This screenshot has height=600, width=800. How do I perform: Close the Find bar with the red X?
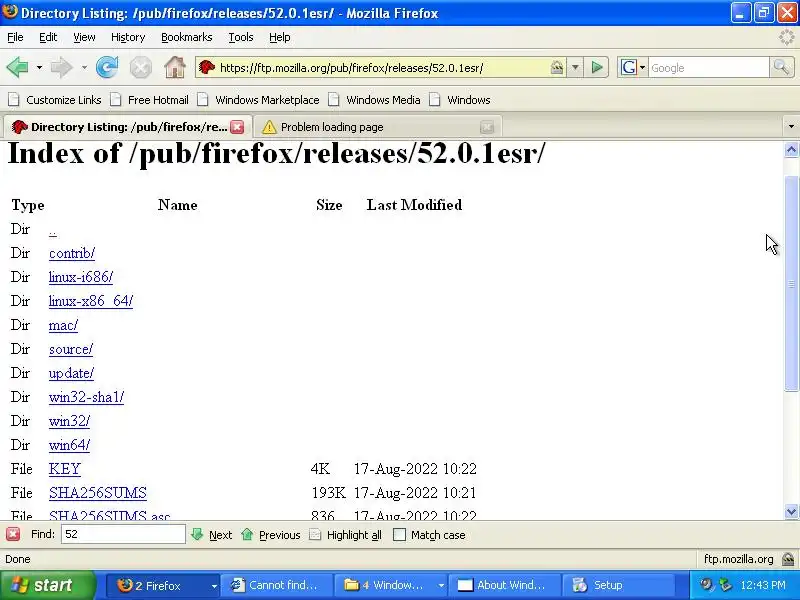[13, 534]
